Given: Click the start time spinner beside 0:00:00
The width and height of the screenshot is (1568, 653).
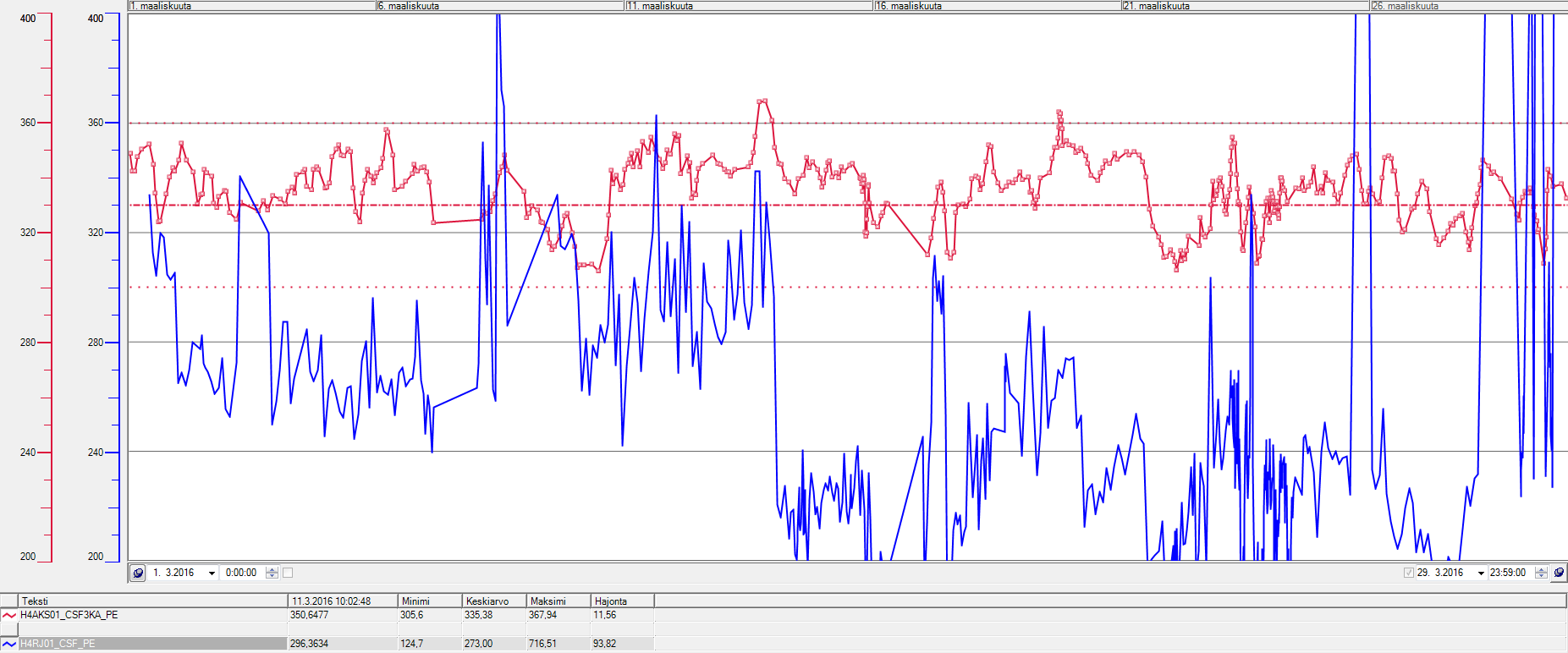Looking at the screenshot, I should tap(272, 573).
